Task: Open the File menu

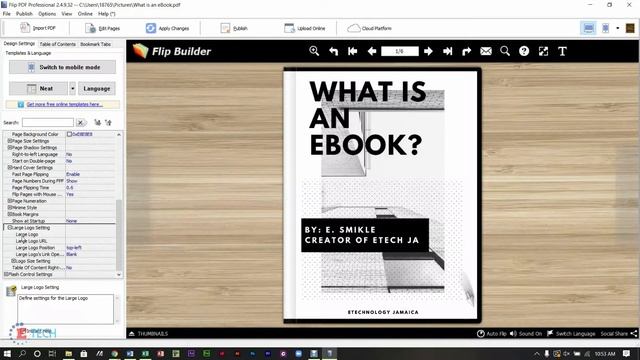Action: [x=7, y=13]
